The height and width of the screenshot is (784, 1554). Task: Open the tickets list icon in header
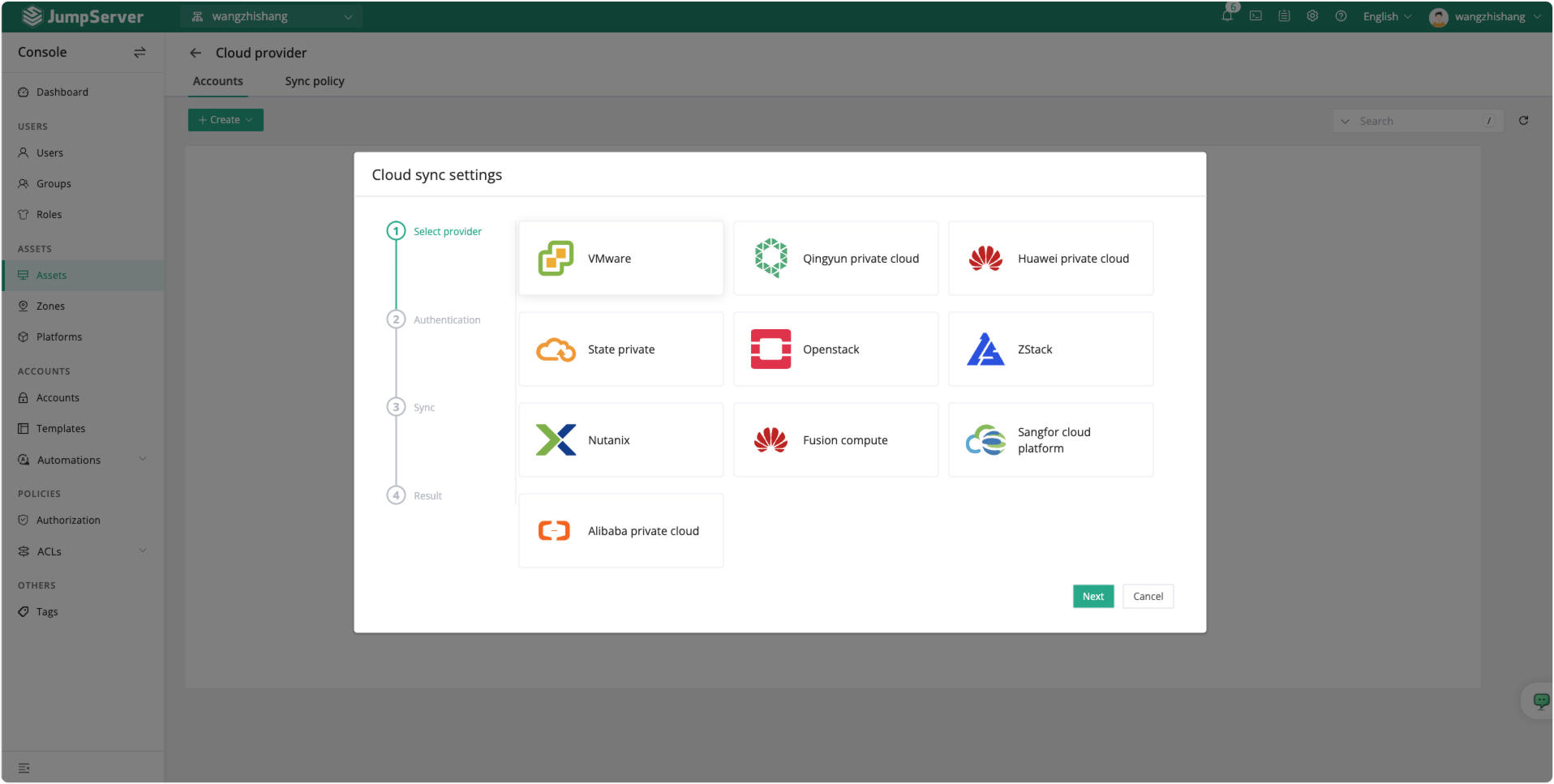click(1284, 16)
